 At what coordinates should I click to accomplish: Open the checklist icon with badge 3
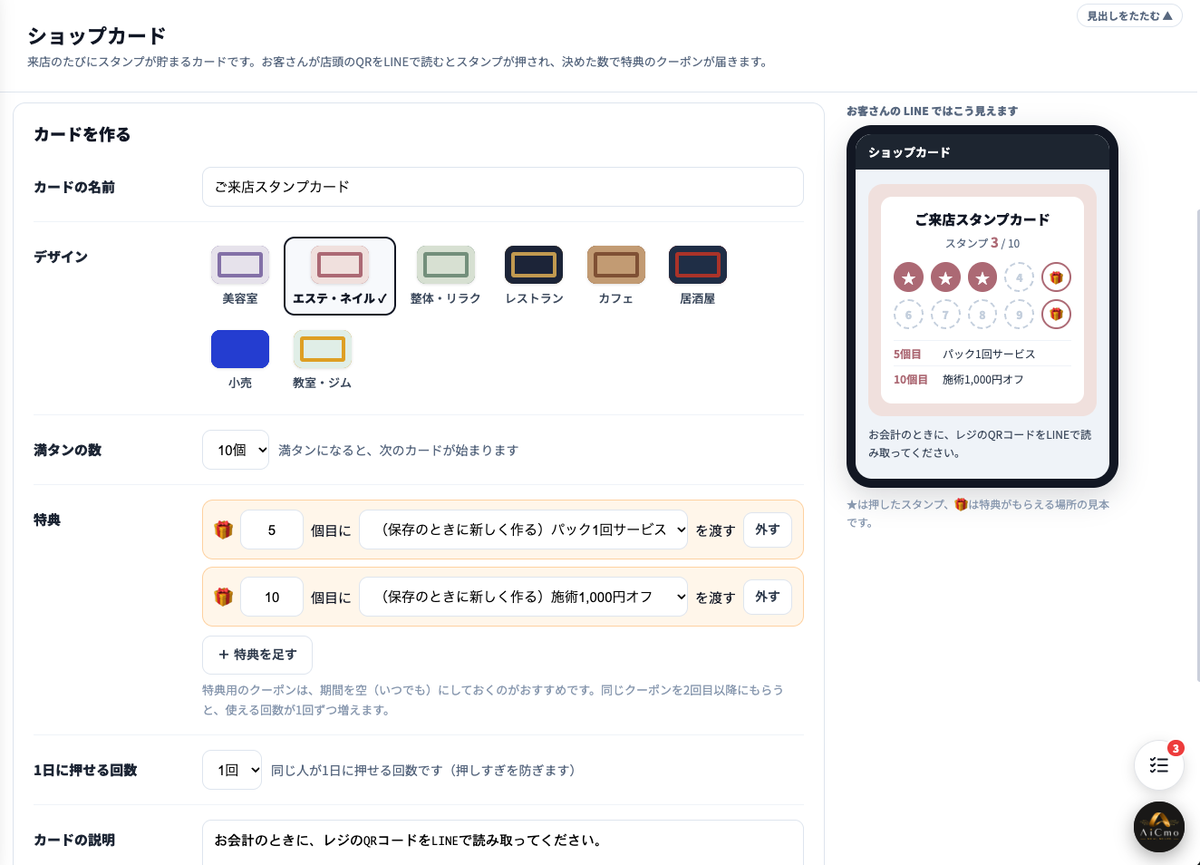click(x=1160, y=765)
